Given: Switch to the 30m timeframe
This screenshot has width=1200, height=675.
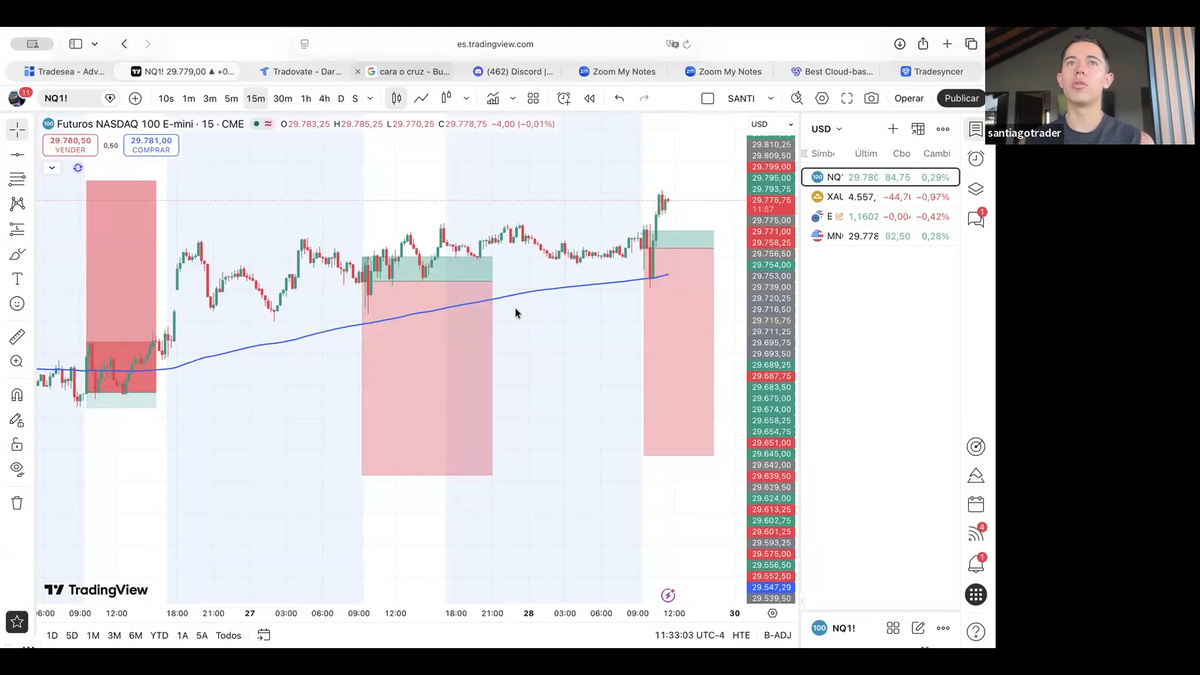Looking at the screenshot, I should tap(283, 98).
